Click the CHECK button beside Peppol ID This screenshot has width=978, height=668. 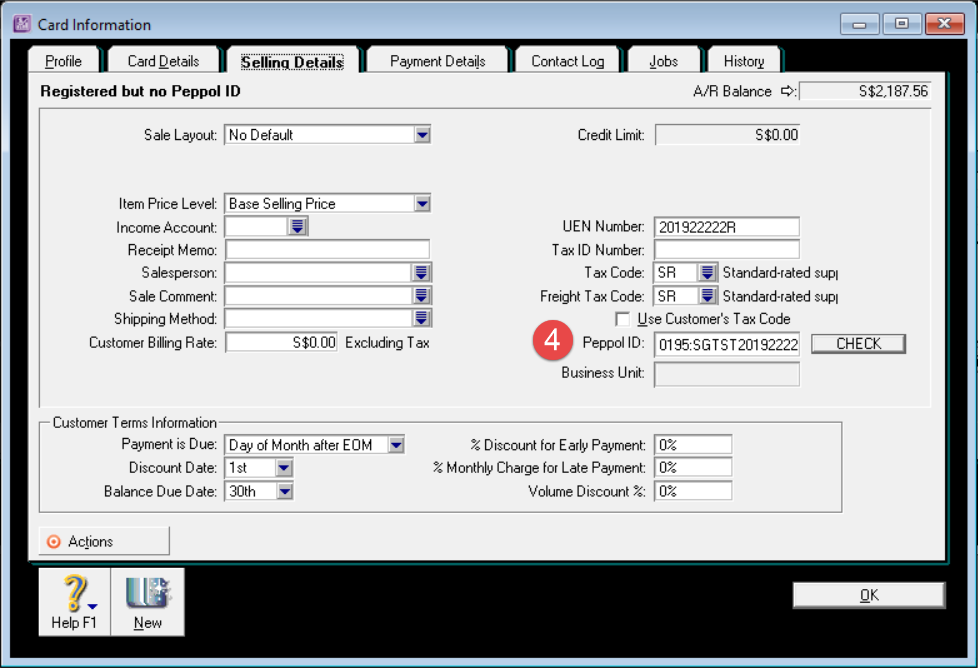point(858,344)
